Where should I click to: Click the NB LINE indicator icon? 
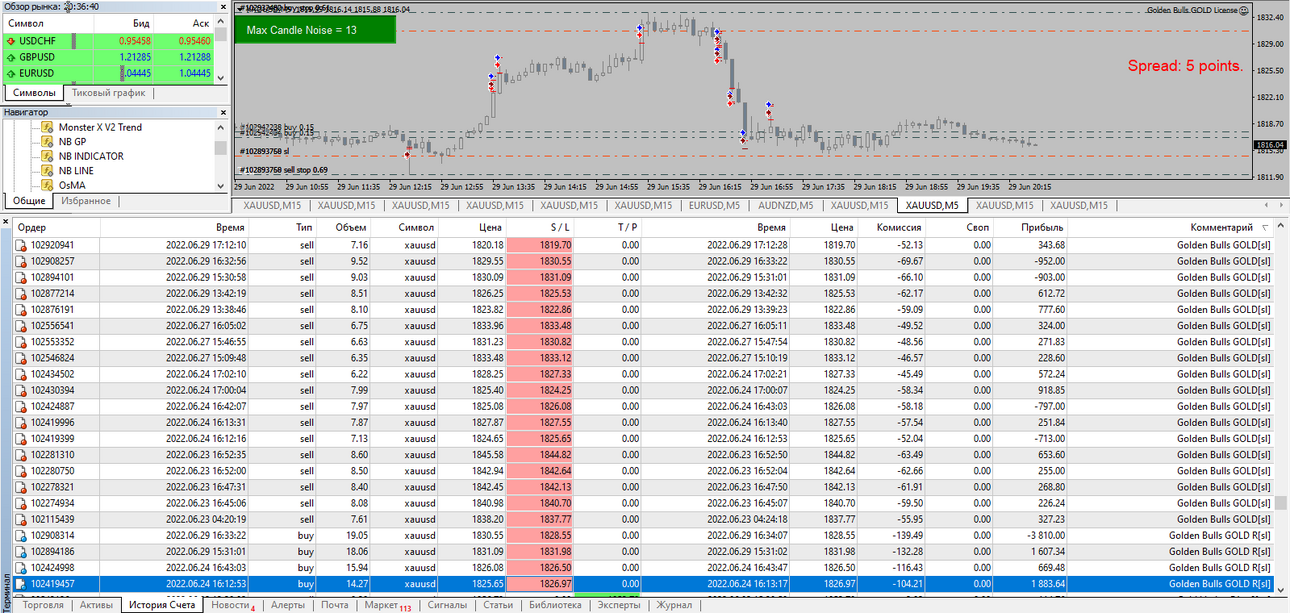47,171
